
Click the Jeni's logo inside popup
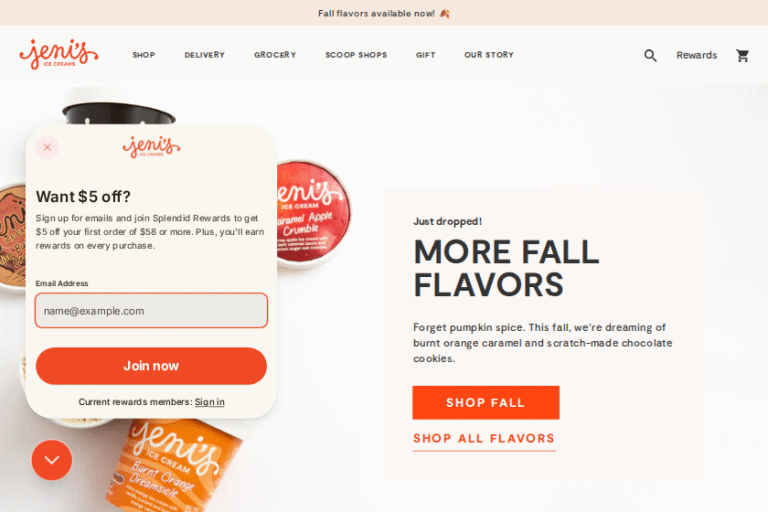click(x=151, y=147)
